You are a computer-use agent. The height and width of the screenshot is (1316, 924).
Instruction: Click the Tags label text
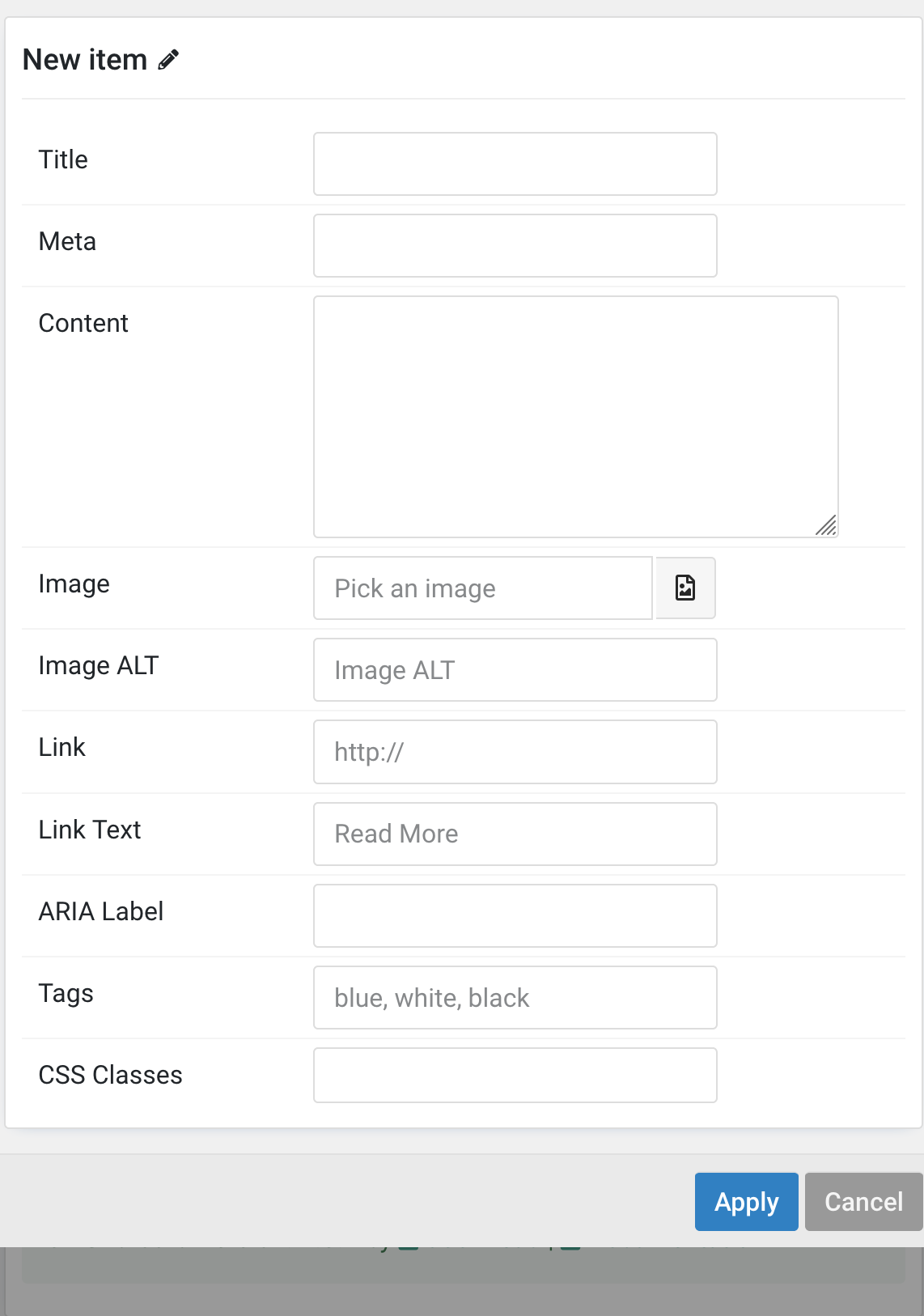(x=66, y=993)
